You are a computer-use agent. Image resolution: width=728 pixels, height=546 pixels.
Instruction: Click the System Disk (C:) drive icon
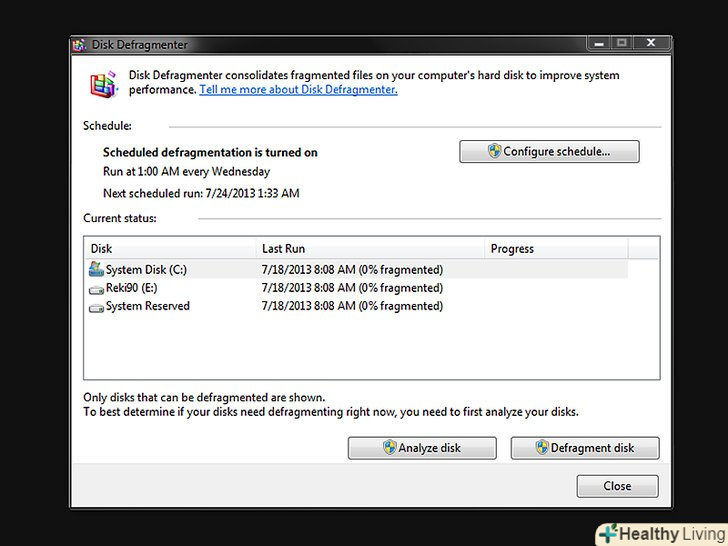[x=96, y=269]
